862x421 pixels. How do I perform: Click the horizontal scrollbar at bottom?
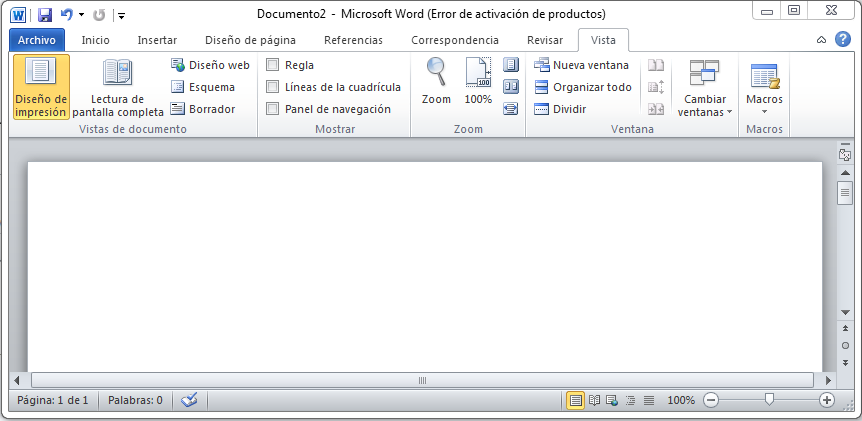[422, 380]
